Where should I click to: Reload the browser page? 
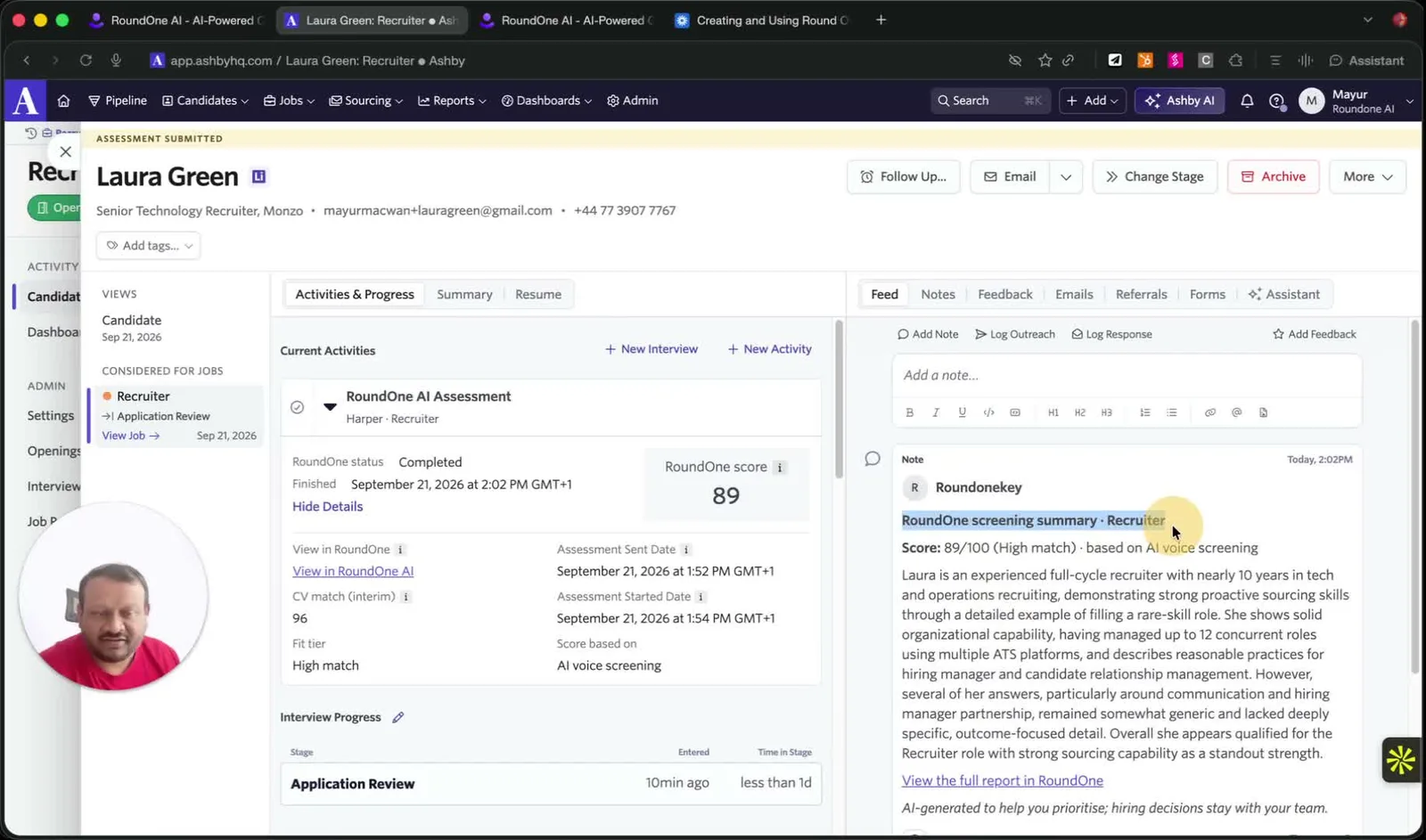[x=86, y=61]
